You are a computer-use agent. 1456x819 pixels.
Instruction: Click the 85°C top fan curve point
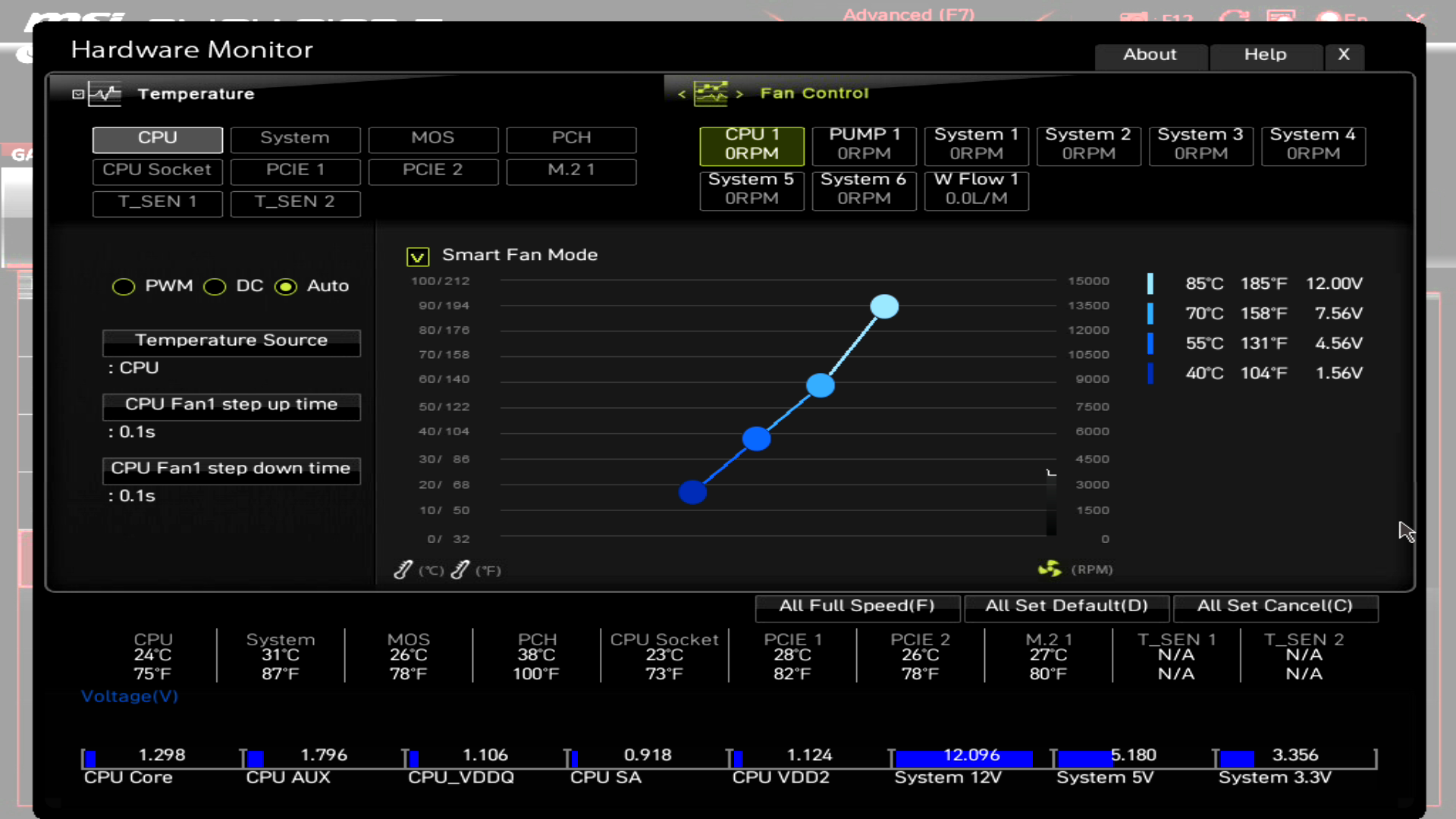(x=884, y=306)
